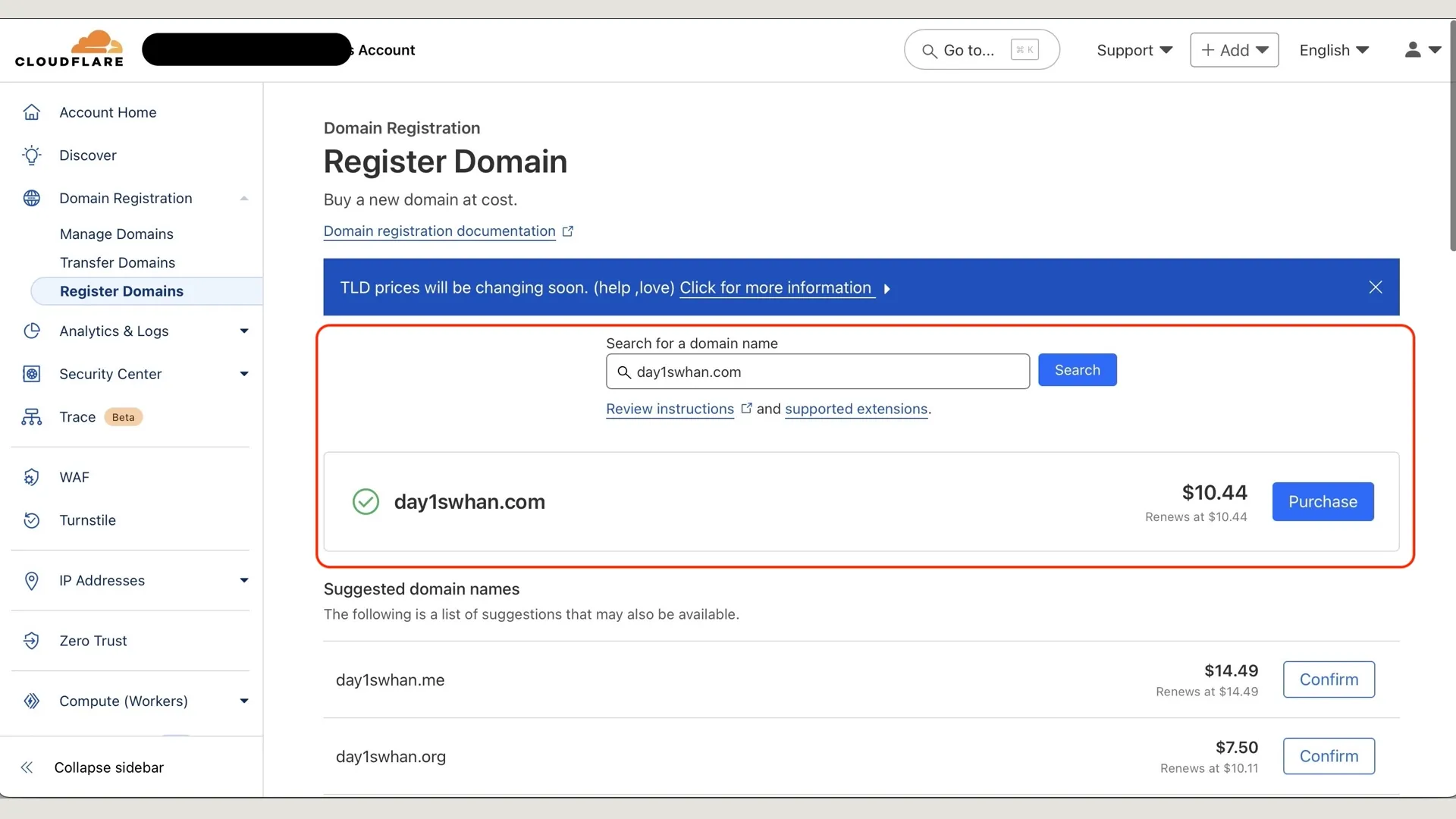Image resolution: width=1456 pixels, height=819 pixels.
Task: Select Register Domains in sidebar
Action: point(147,291)
